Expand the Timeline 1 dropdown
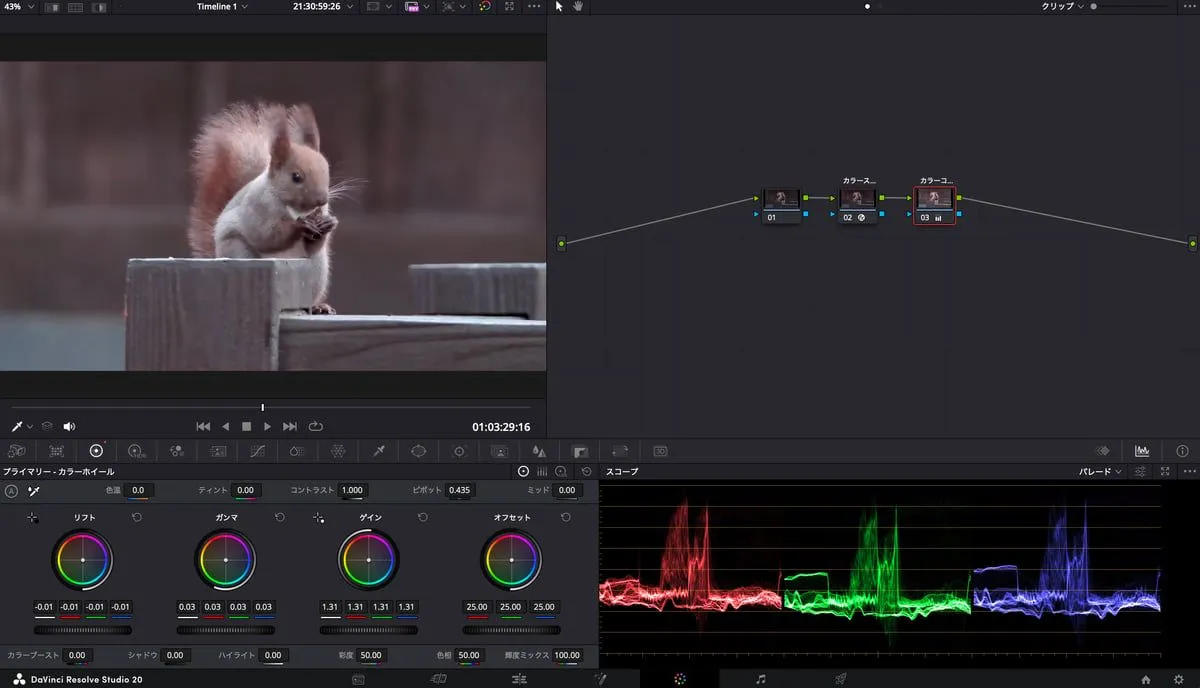1200x688 pixels. coord(222,6)
